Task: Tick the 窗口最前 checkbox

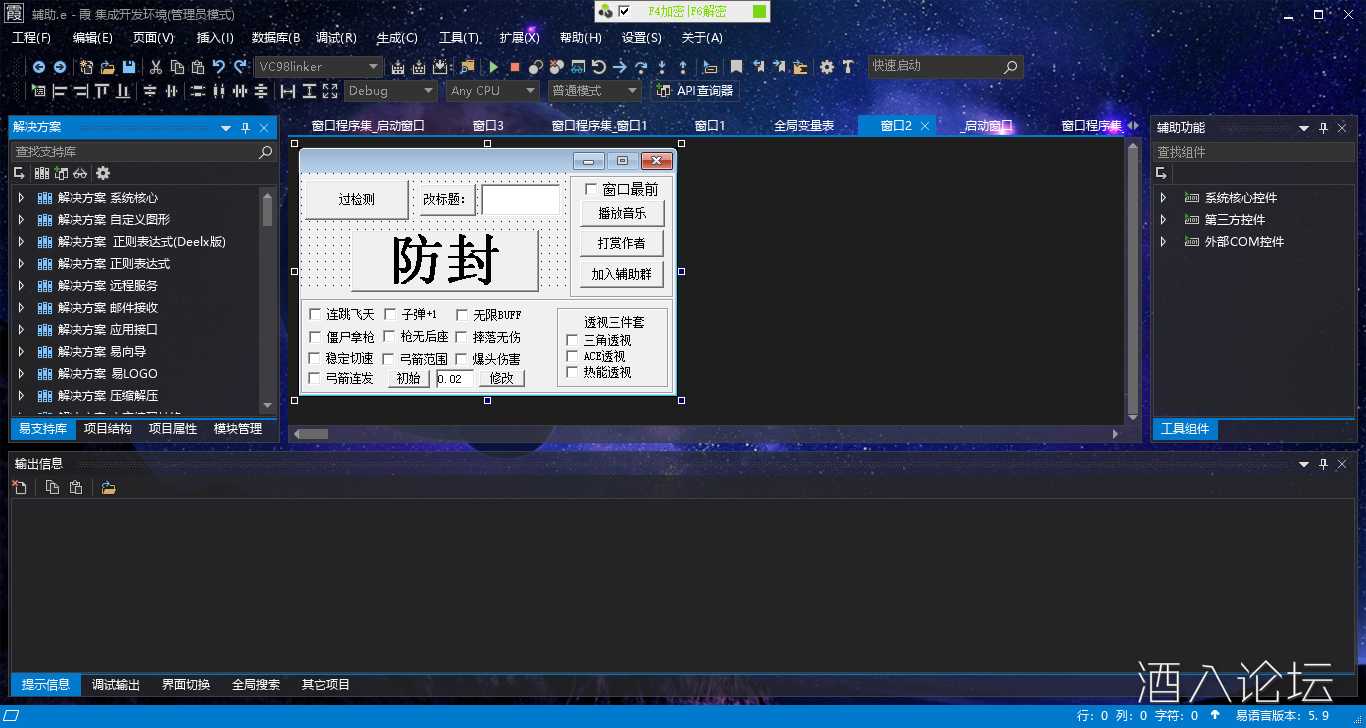Action: pos(591,189)
